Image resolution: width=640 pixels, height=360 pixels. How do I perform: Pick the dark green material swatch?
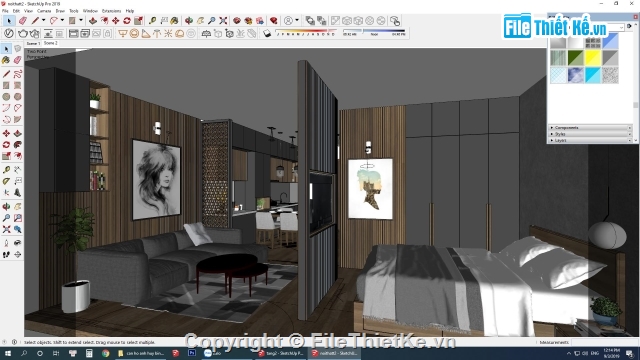(576, 58)
